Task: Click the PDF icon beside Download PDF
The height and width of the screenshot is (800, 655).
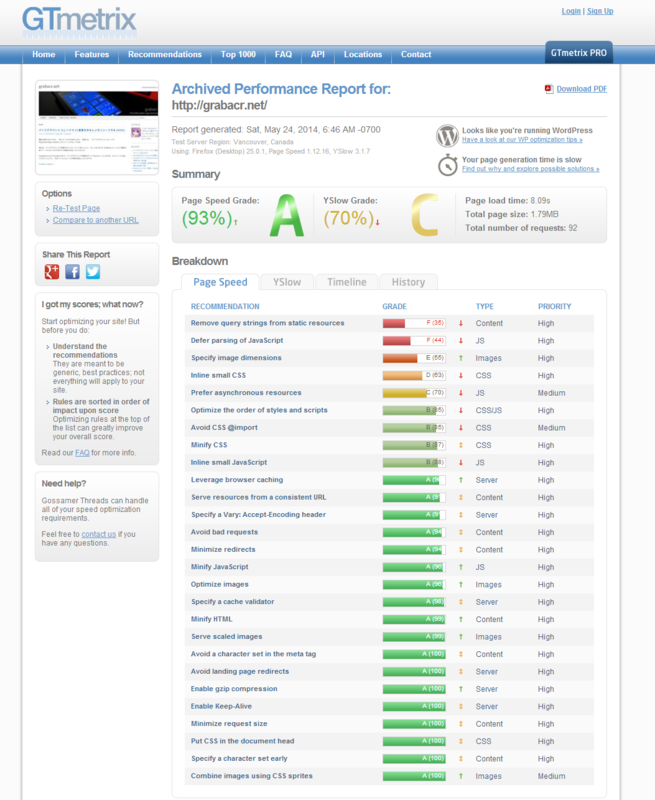Action: [549, 89]
